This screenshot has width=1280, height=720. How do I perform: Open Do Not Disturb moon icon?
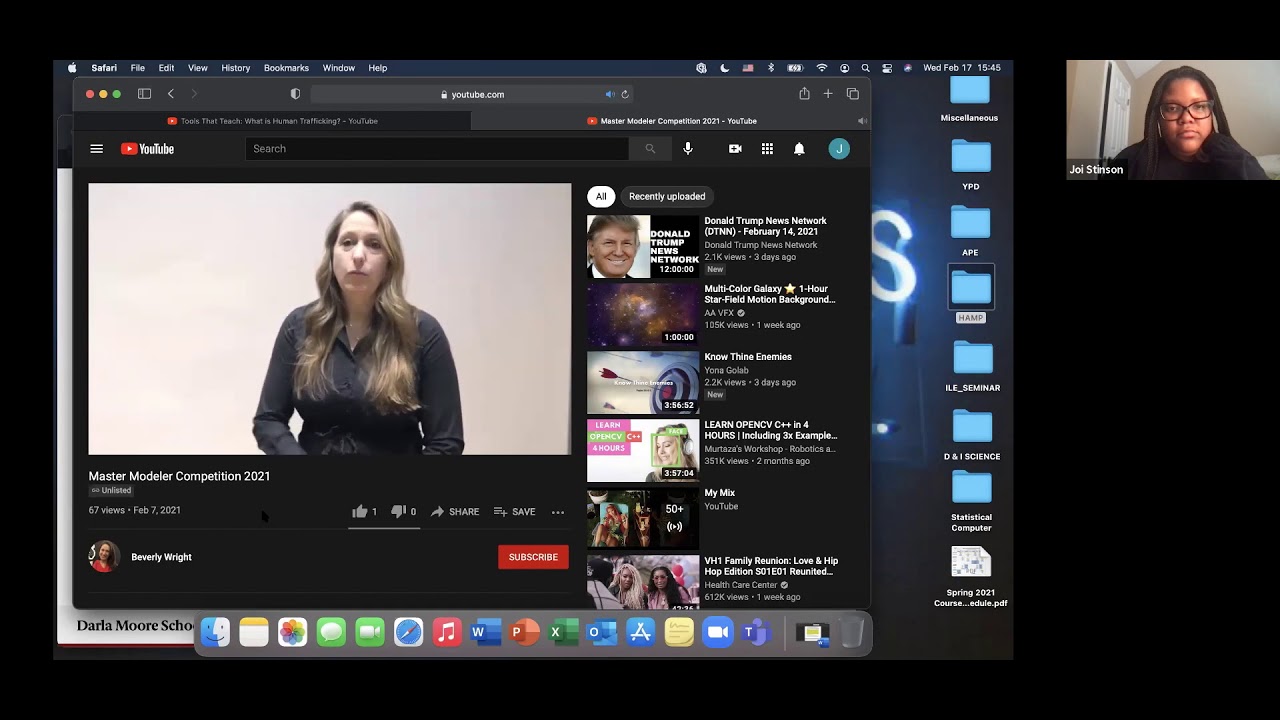coord(725,68)
